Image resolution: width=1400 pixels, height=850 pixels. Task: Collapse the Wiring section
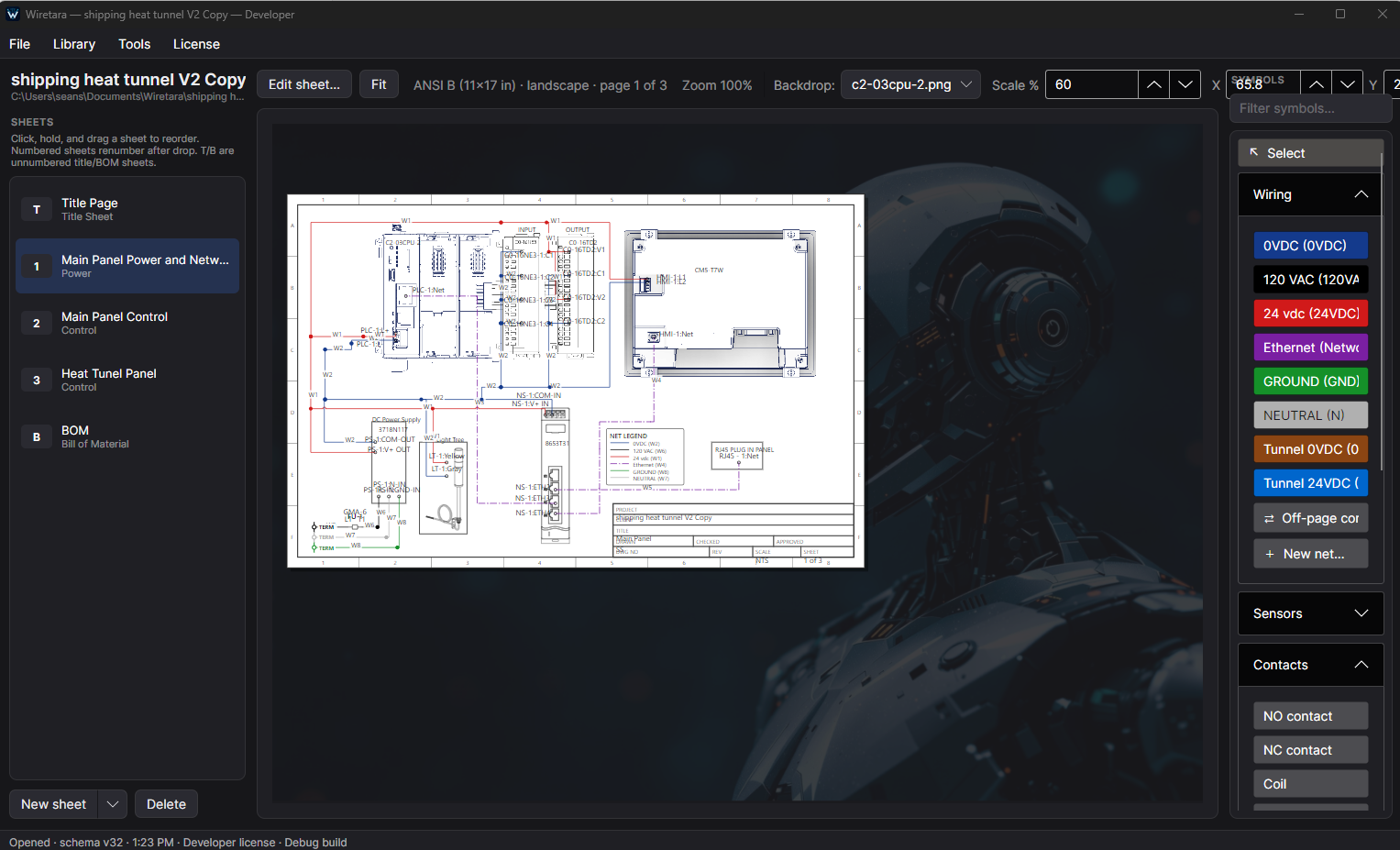1309,194
